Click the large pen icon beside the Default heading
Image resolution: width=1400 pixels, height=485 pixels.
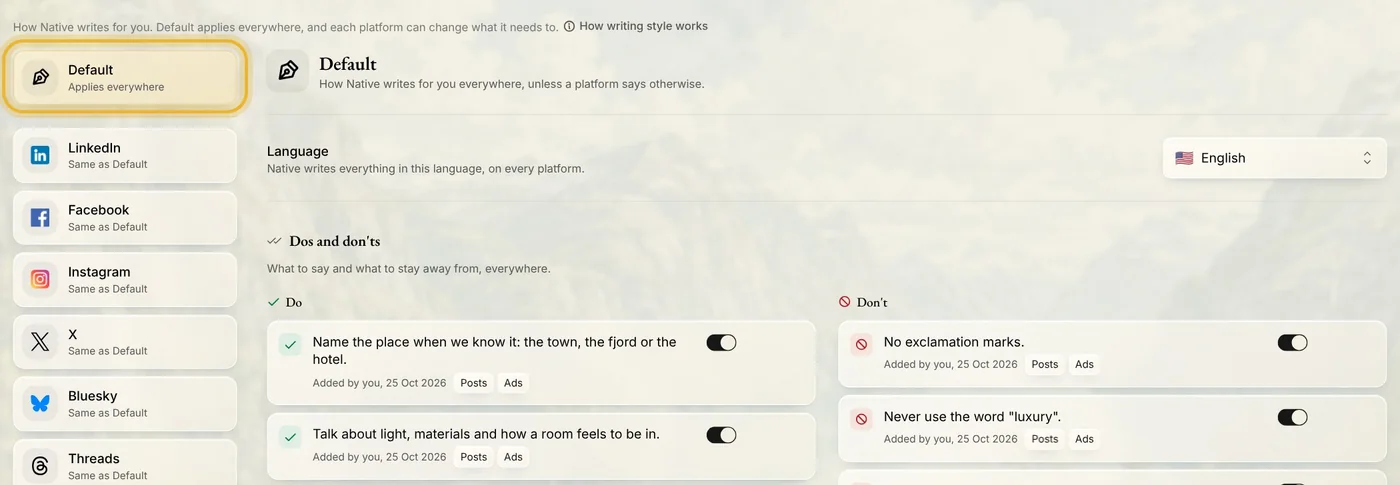pos(288,71)
